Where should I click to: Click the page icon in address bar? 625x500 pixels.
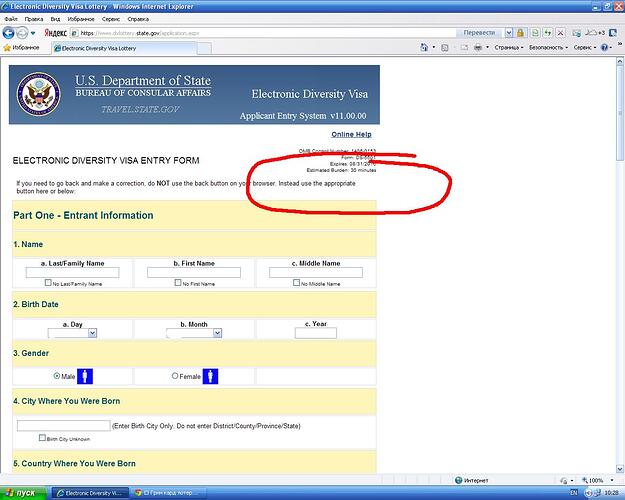[75, 33]
